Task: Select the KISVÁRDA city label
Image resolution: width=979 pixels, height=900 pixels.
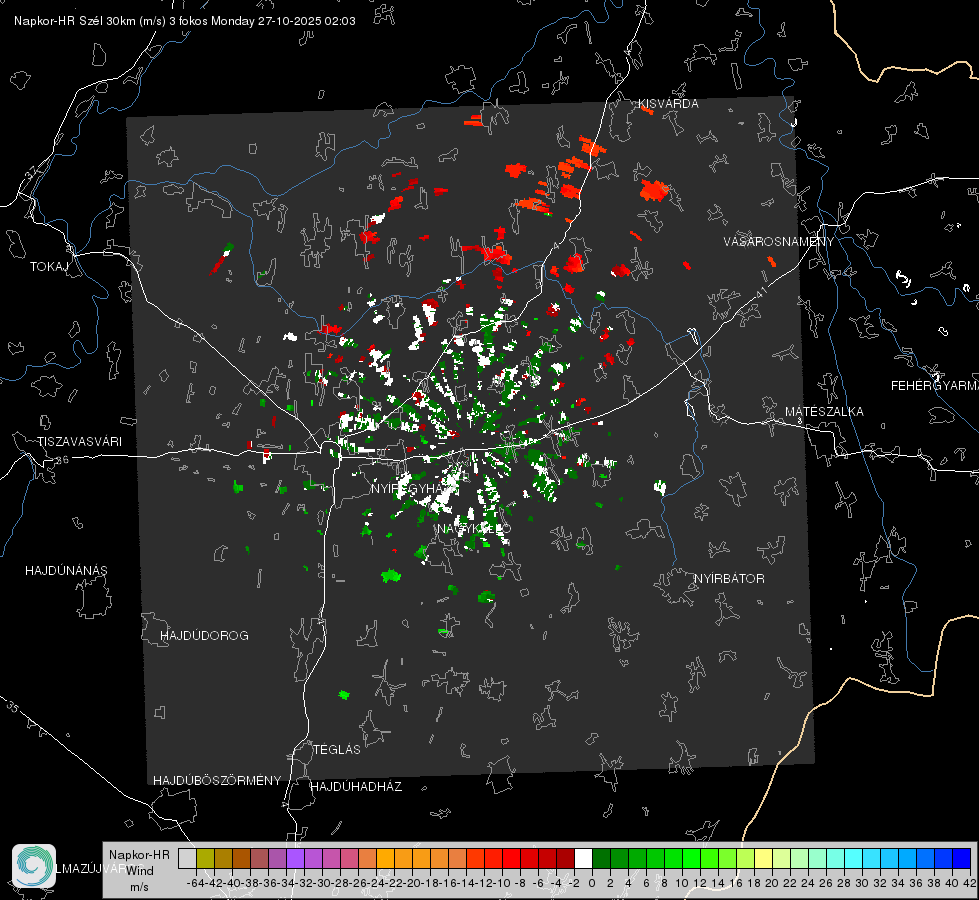Action: pos(668,104)
